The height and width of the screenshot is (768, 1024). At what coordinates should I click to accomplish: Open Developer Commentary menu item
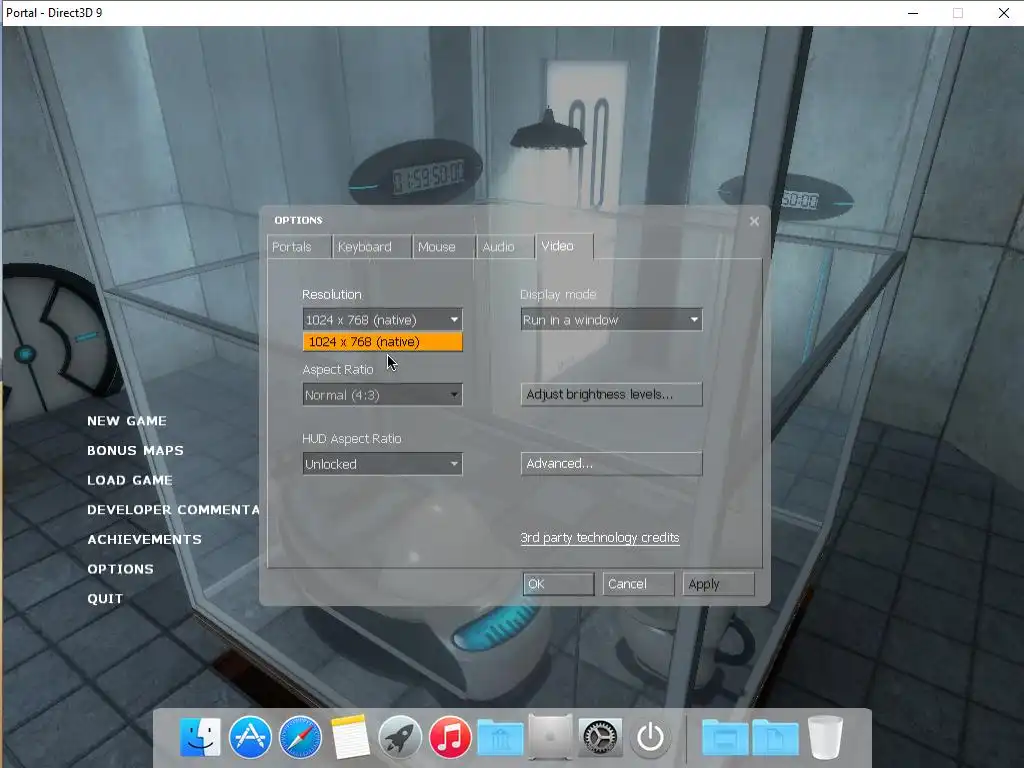(173, 509)
